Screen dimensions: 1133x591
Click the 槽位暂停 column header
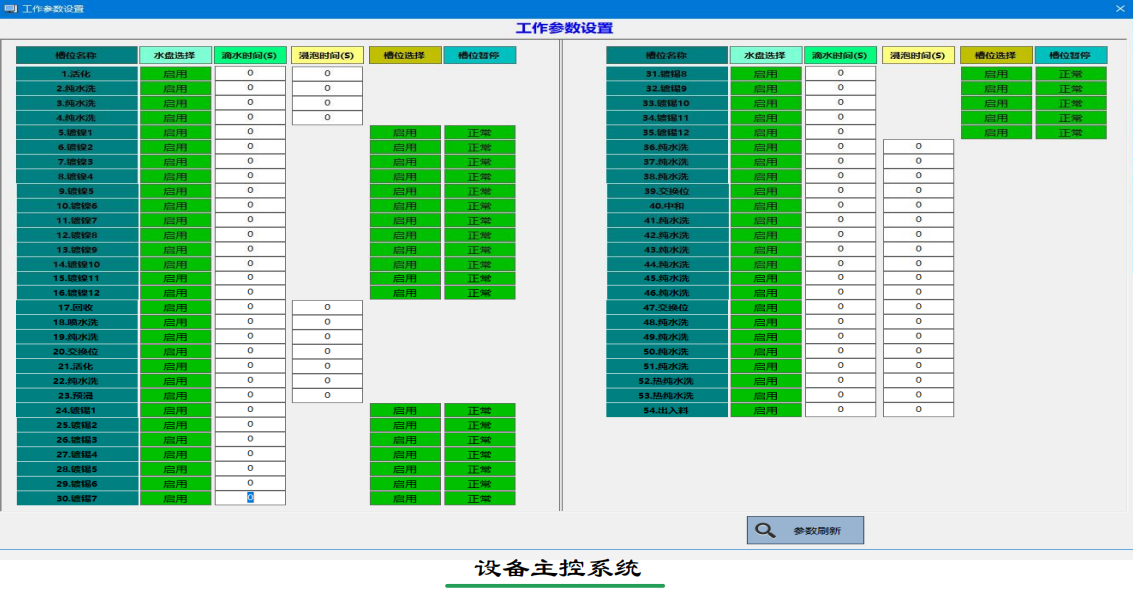(x=479, y=55)
